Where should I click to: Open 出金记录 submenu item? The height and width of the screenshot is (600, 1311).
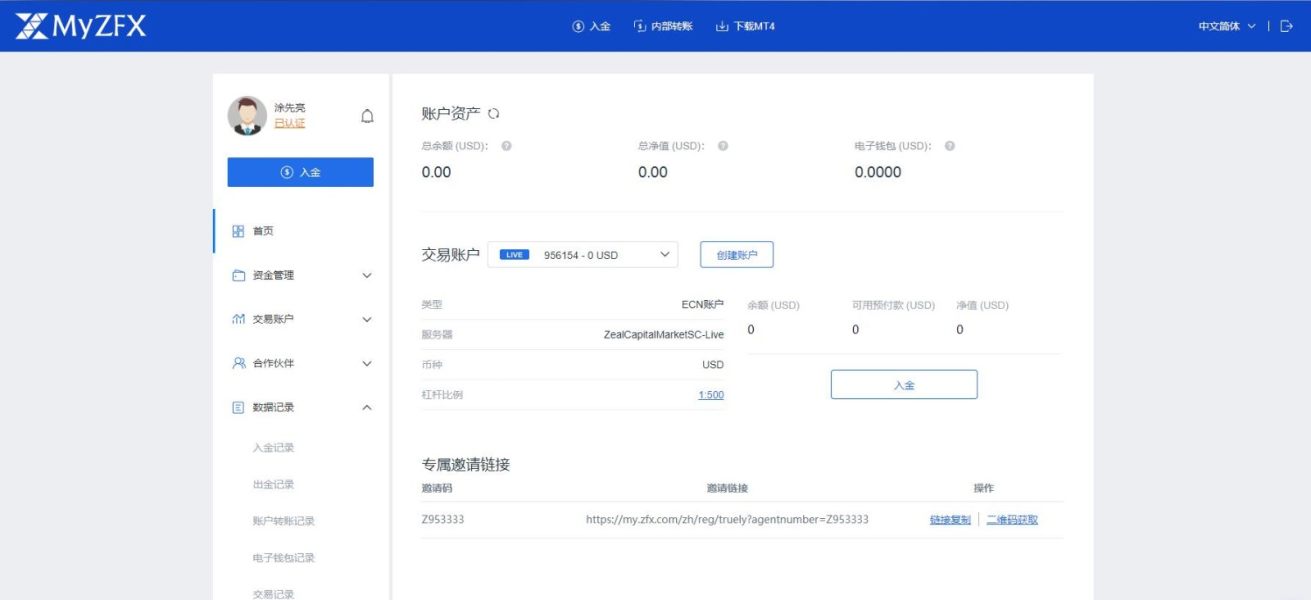click(273, 484)
